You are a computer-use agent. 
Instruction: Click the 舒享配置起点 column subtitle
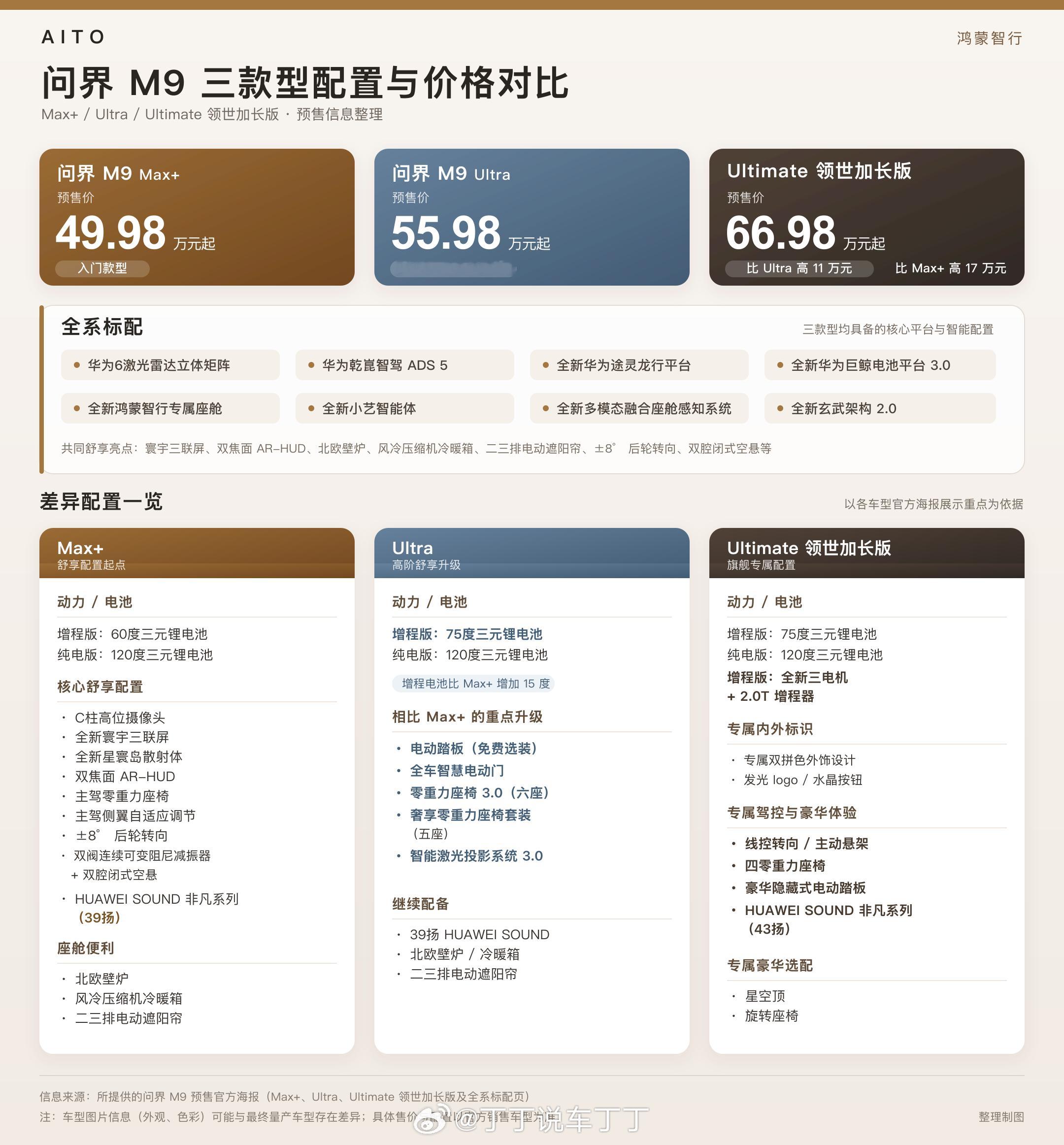click(91, 565)
